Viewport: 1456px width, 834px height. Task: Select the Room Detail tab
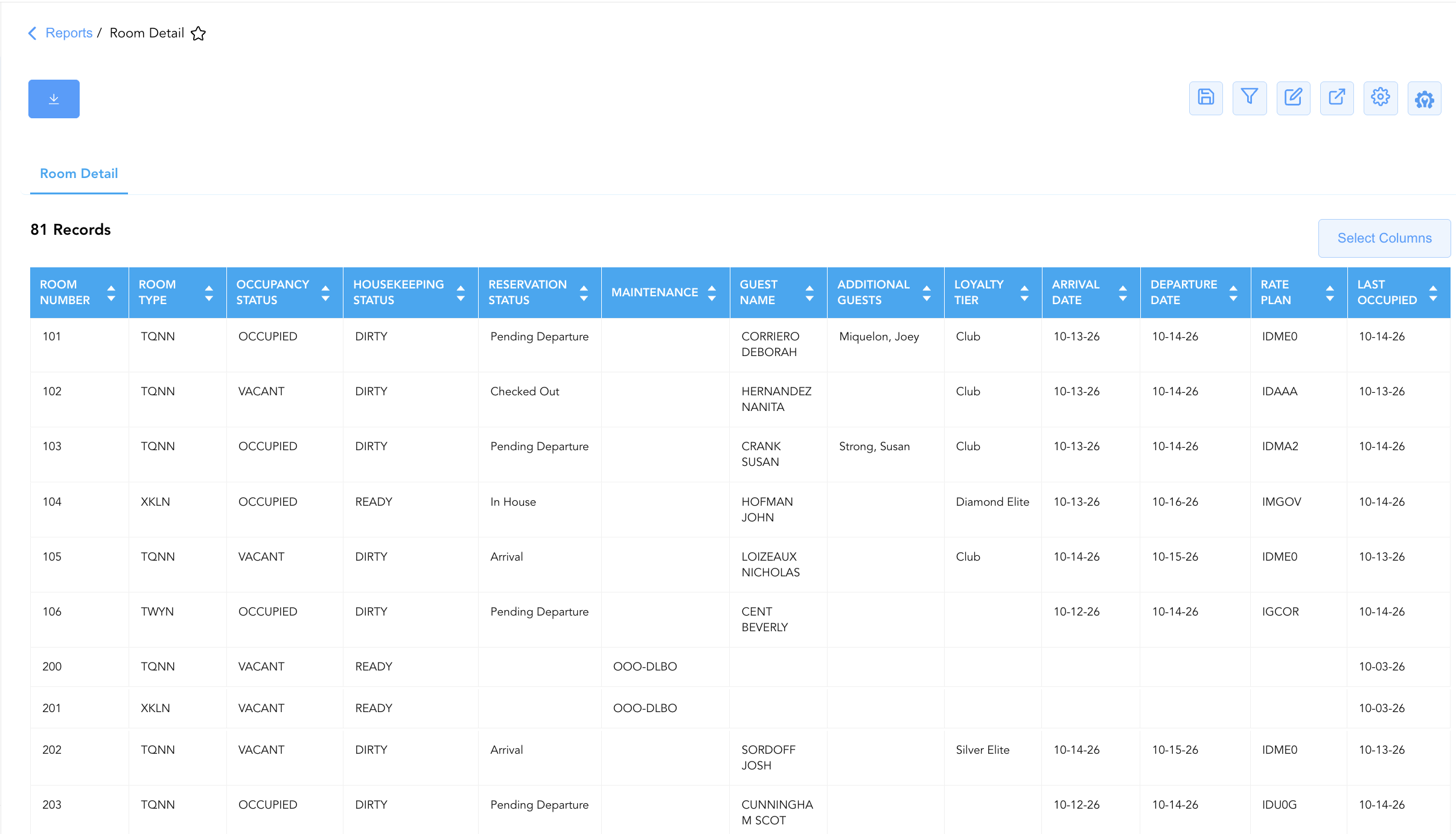point(78,174)
